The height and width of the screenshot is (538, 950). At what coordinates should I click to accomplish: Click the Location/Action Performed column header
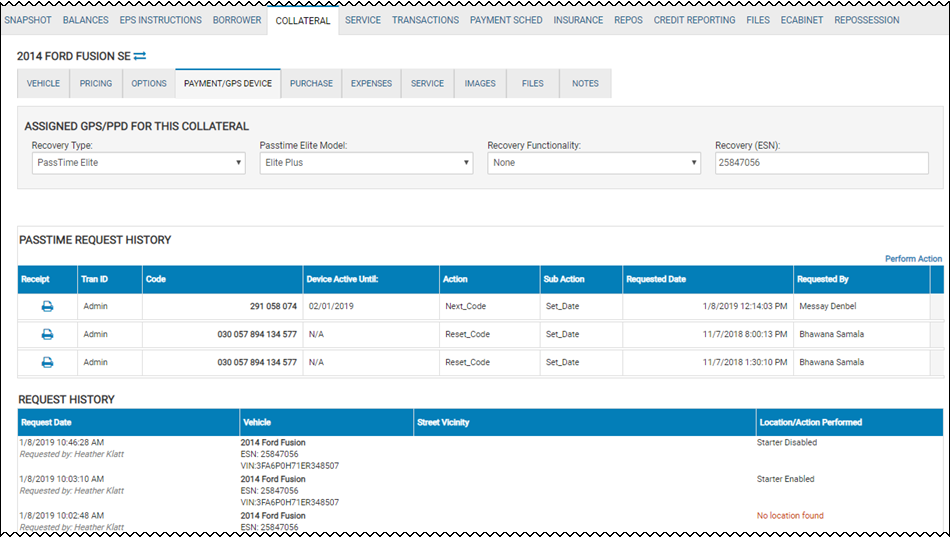(849, 422)
